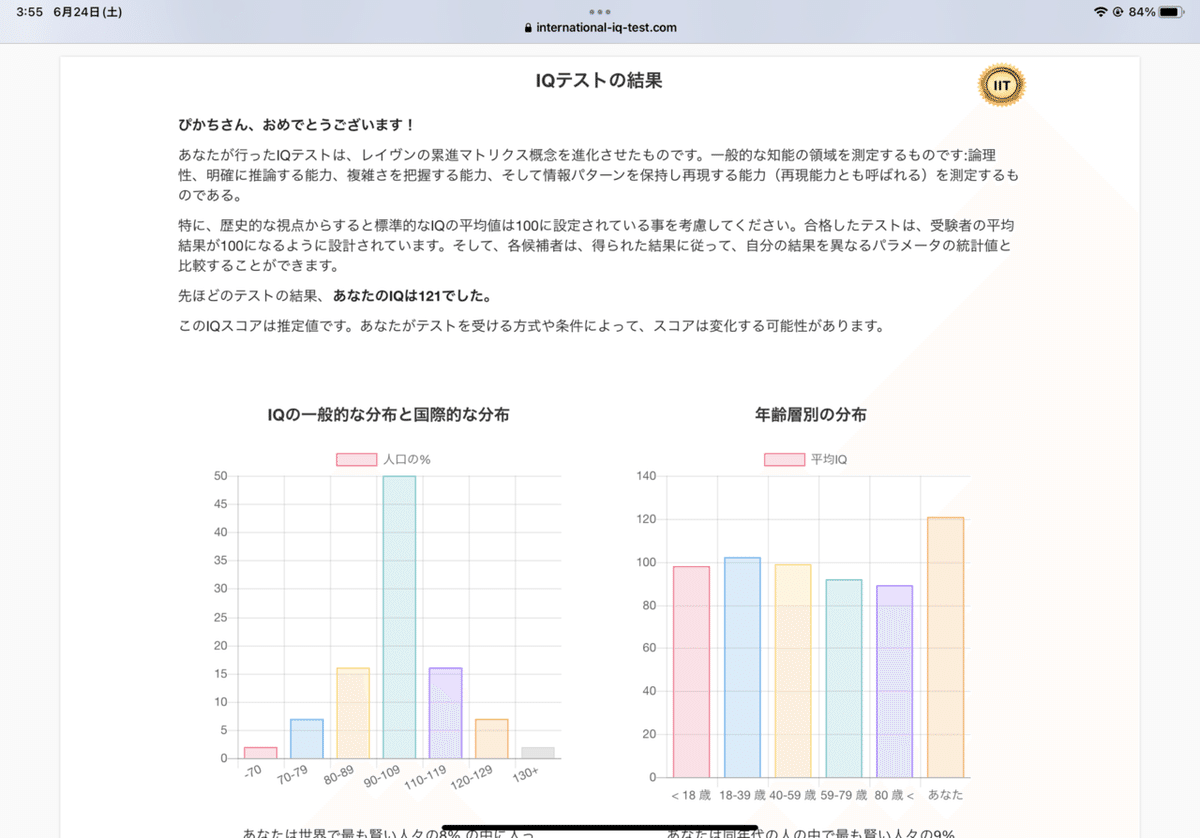Screen dimensions: 1200x838
Task: Tap the IQテストの結果 heading
Action: [x=599, y=81]
